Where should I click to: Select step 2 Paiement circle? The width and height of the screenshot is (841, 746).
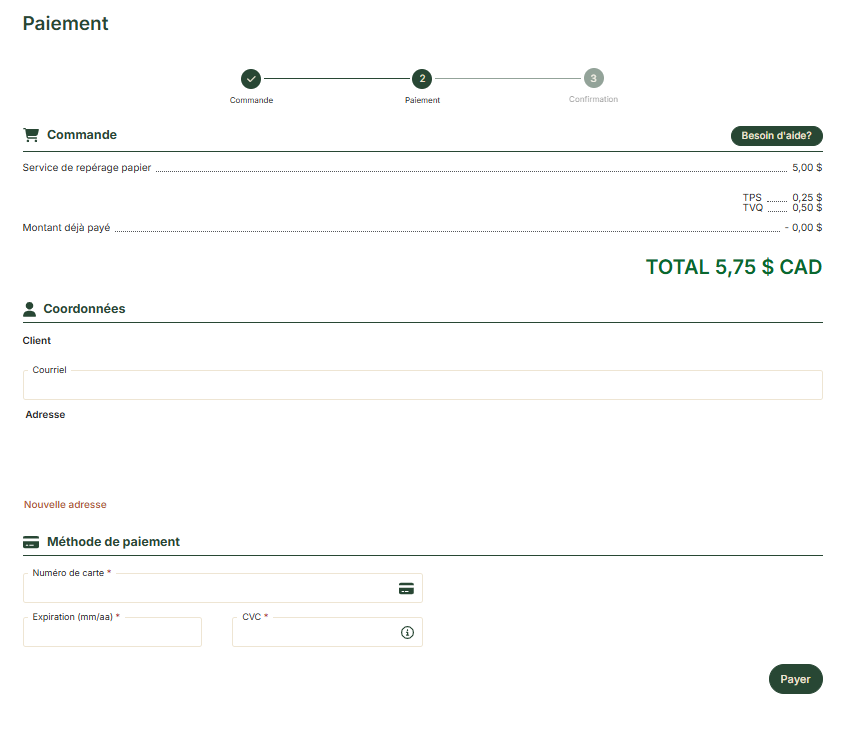tap(422, 78)
